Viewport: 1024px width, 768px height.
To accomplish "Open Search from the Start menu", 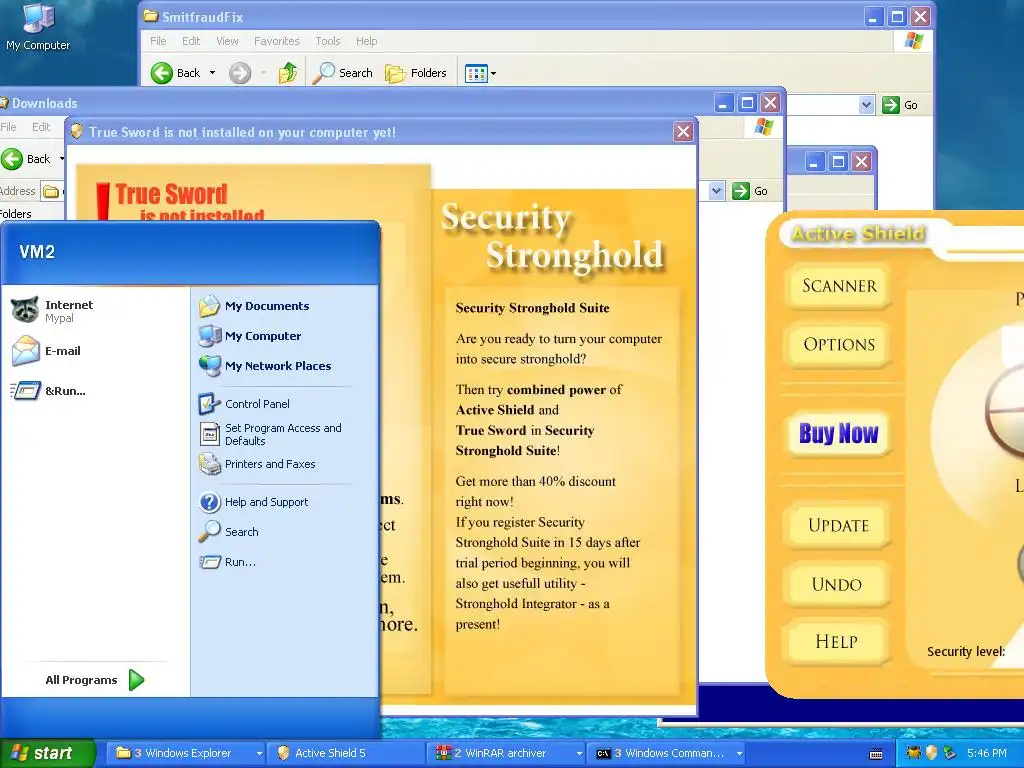I will (229, 532).
